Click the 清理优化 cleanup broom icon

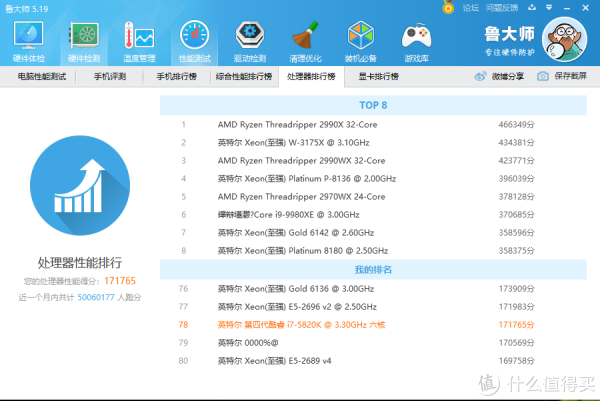pyautogui.click(x=304, y=40)
